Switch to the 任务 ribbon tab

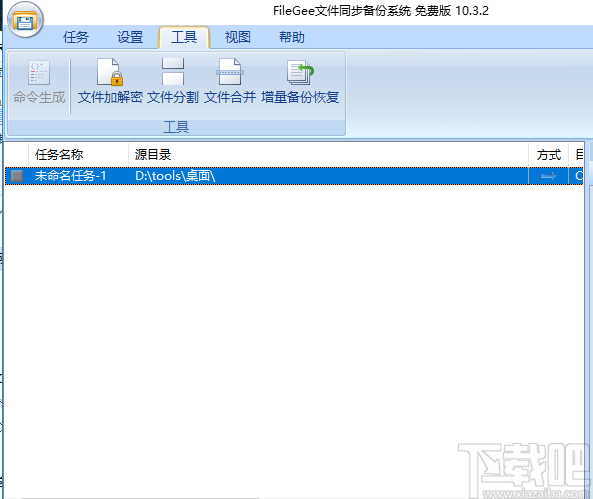pos(76,37)
